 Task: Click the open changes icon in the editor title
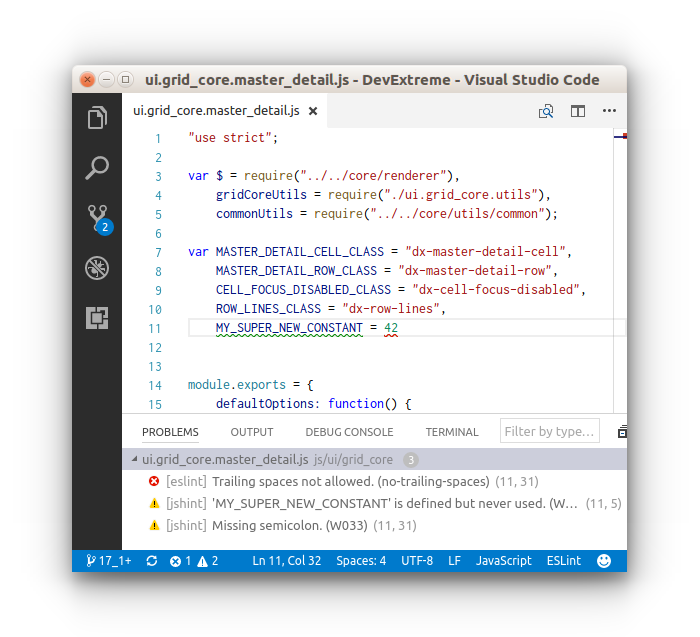click(546, 111)
